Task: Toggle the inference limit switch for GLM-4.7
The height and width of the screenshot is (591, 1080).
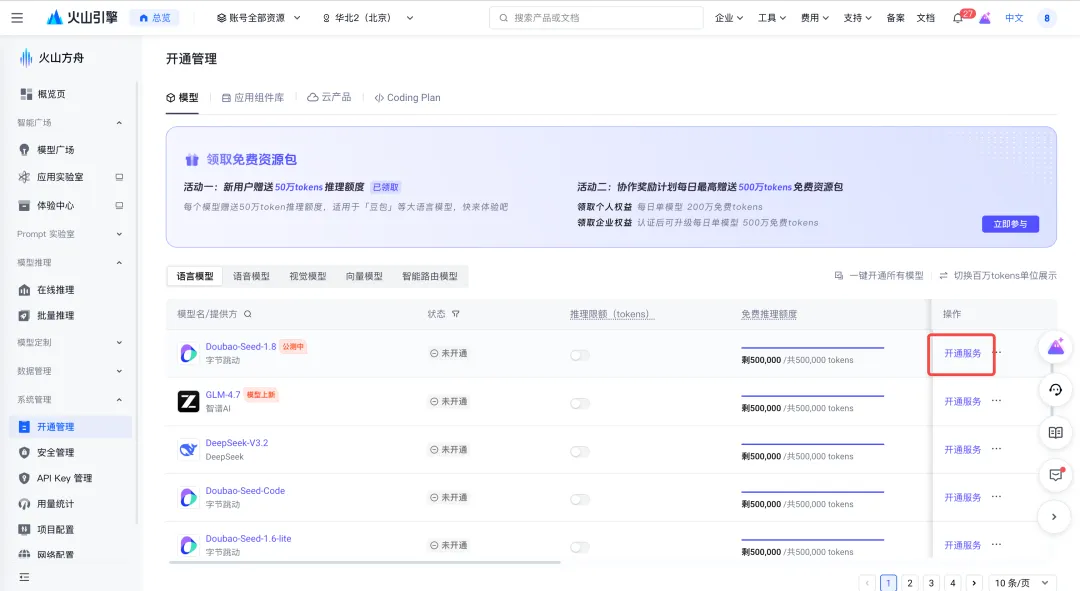Action: click(580, 404)
